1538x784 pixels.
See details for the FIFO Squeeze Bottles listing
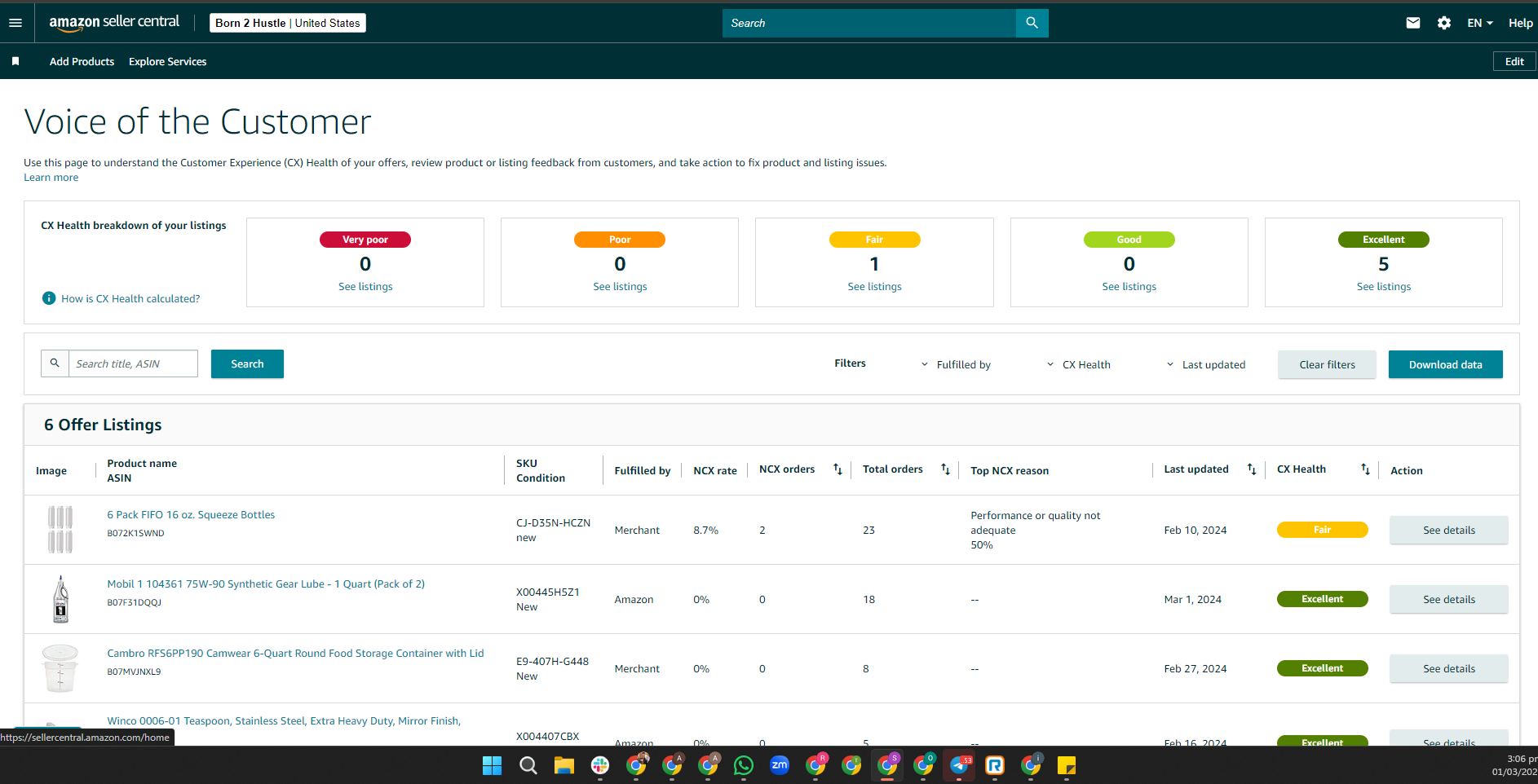1448,530
